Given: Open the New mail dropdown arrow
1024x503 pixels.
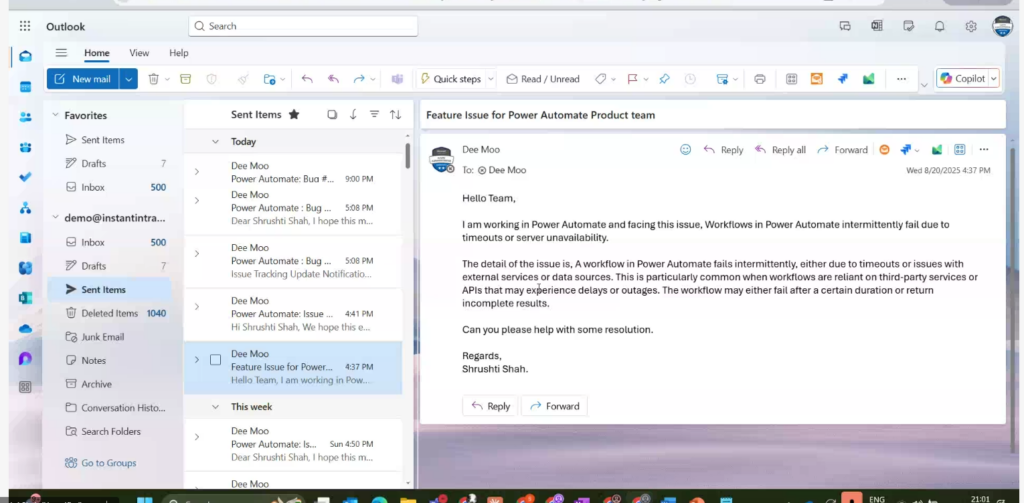Looking at the screenshot, I should click(129, 79).
